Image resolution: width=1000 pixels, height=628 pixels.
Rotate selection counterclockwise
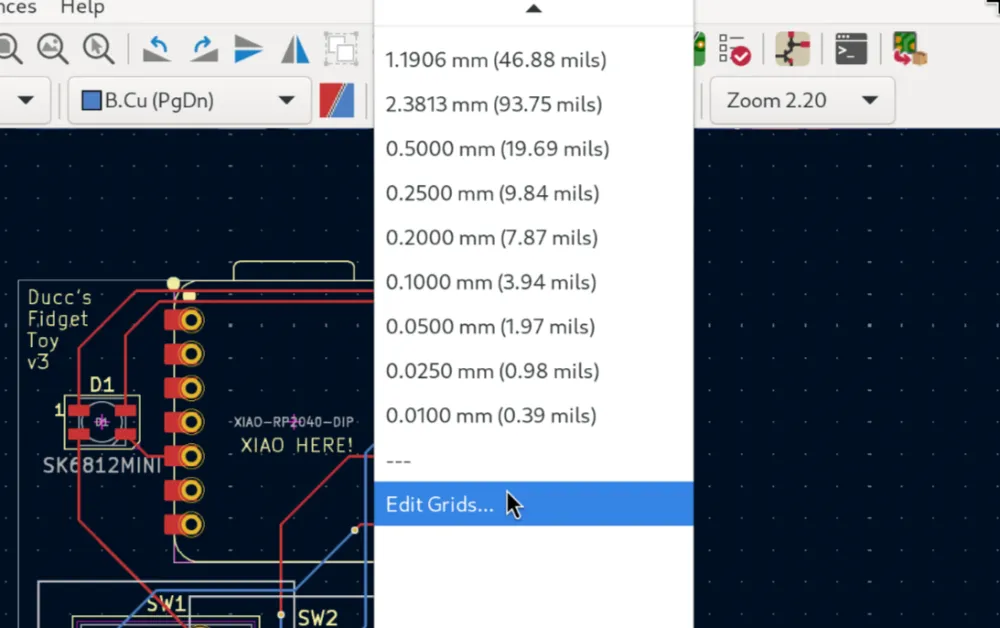point(156,48)
